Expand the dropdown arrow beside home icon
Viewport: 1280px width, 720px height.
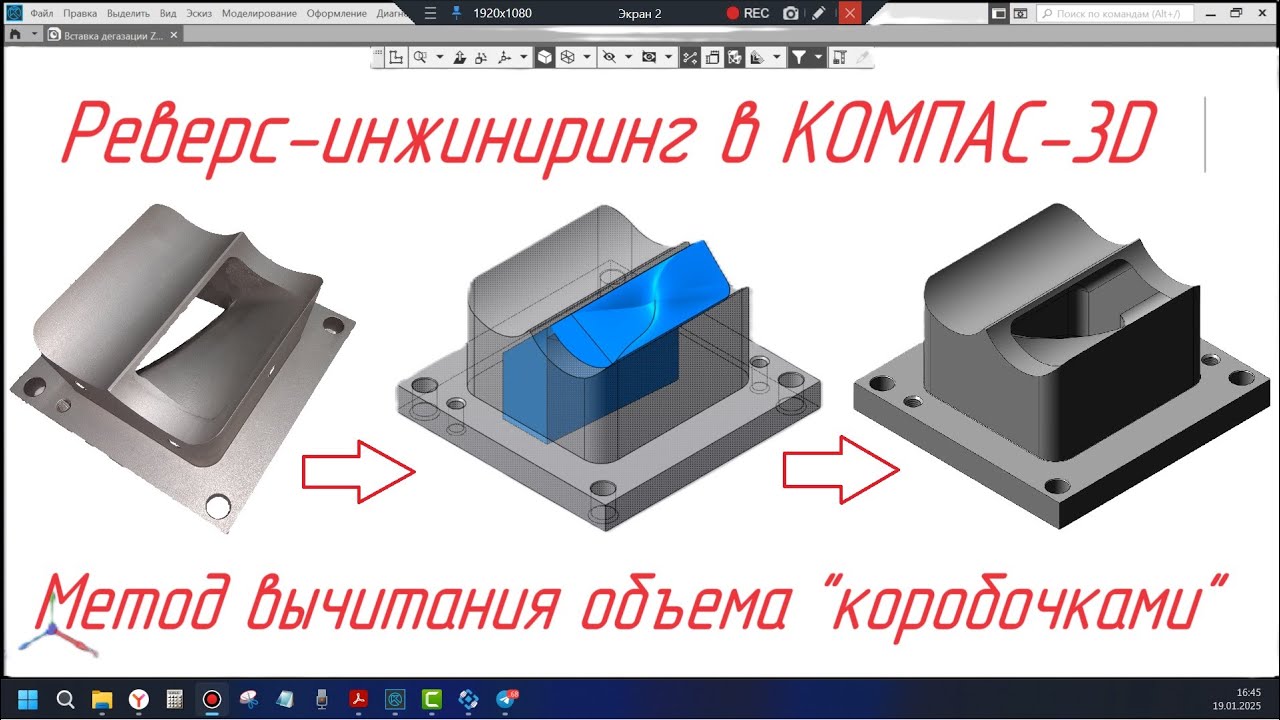(x=35, y=34)
